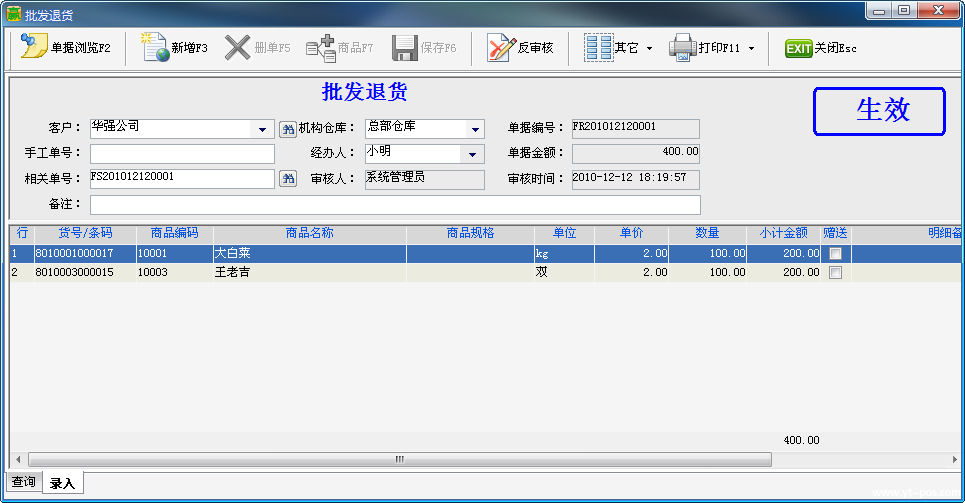Click the 商品规格 column header
The height and width of the screenshot is (503, 965).
[470, 233]
